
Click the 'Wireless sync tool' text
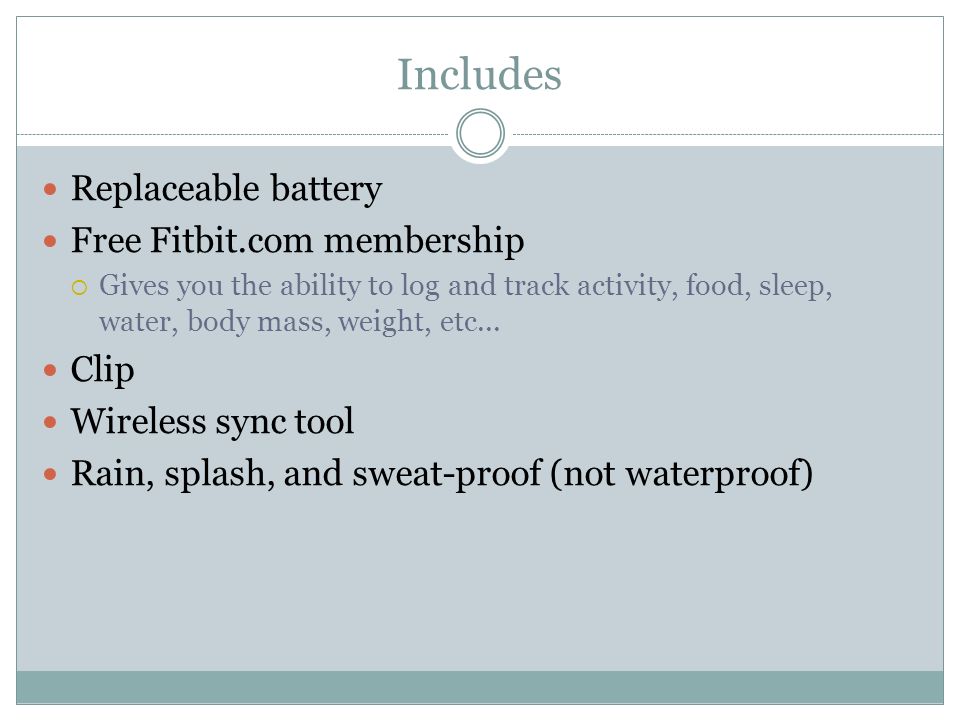[212, 422]
